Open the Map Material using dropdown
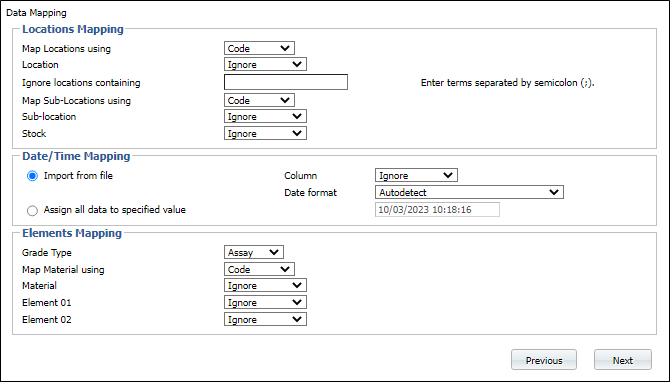The height and width of the screenshot is (382, 670). (259, 269)
